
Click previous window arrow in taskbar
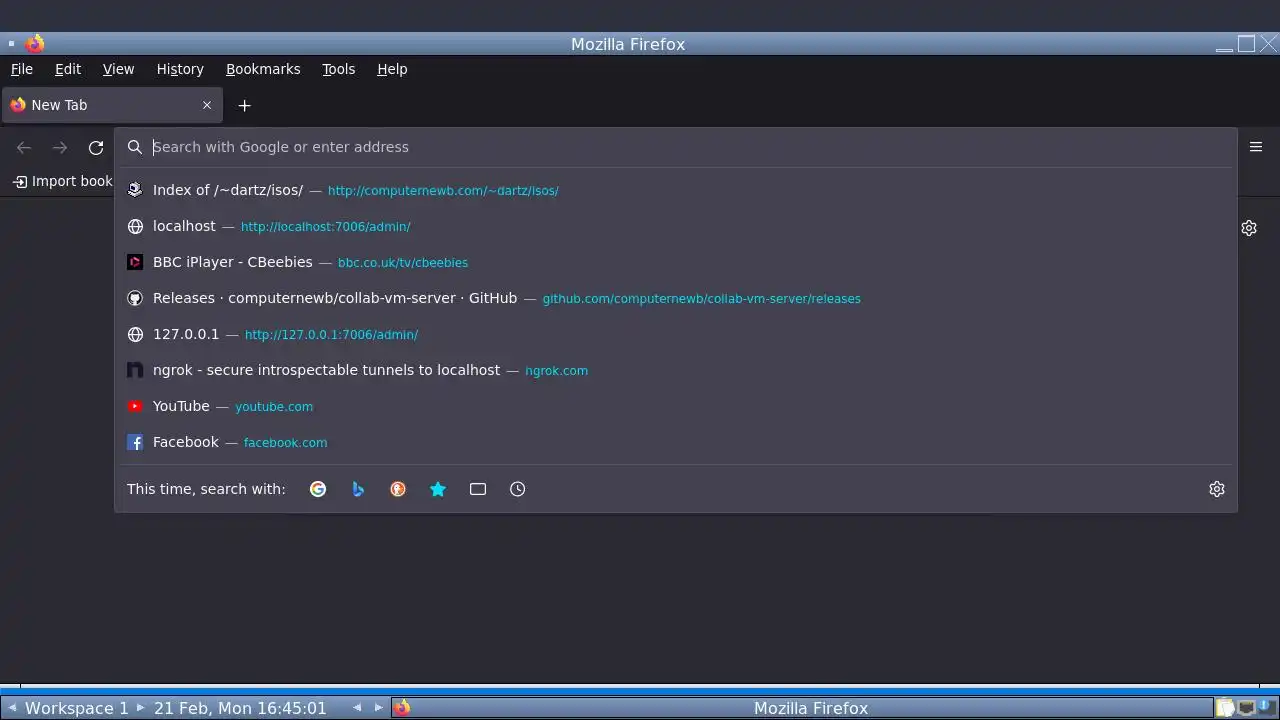[357, 708]
